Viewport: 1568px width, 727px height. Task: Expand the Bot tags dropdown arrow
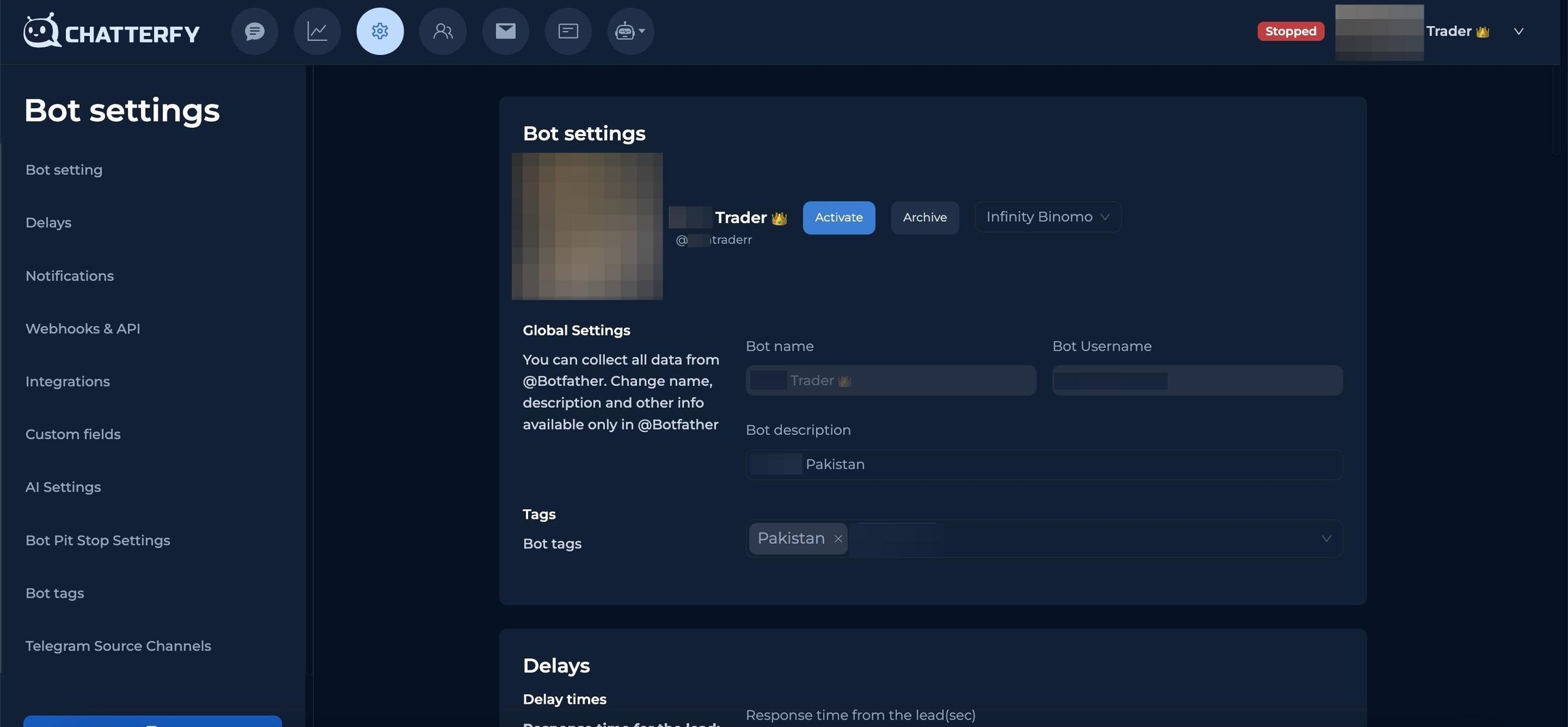pyautogui.click(x=1326, y=538)
